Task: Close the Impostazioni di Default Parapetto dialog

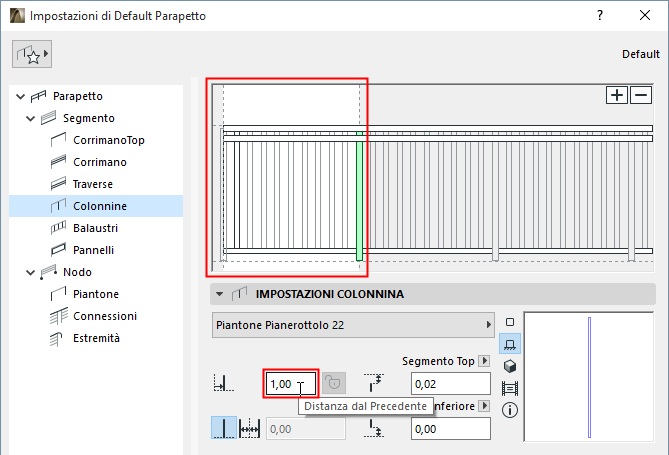Action: pos(645,16)
